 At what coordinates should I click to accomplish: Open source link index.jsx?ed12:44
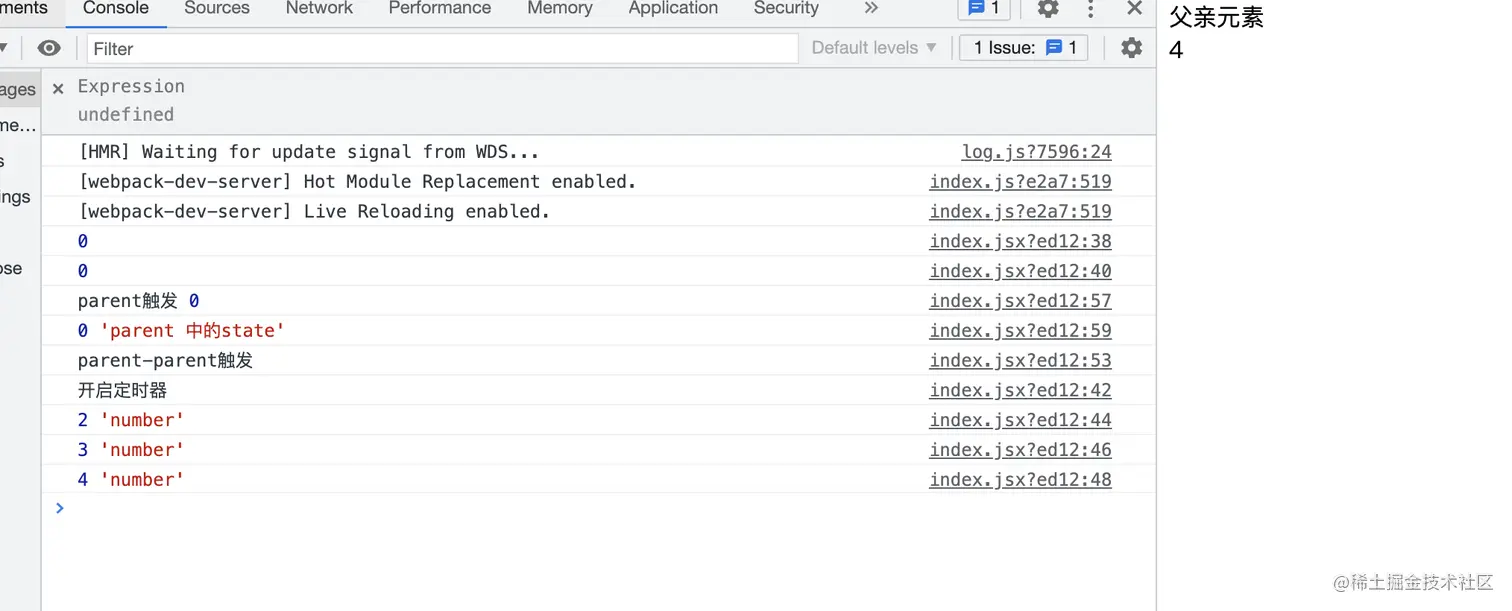click(x=1020, y=420)
